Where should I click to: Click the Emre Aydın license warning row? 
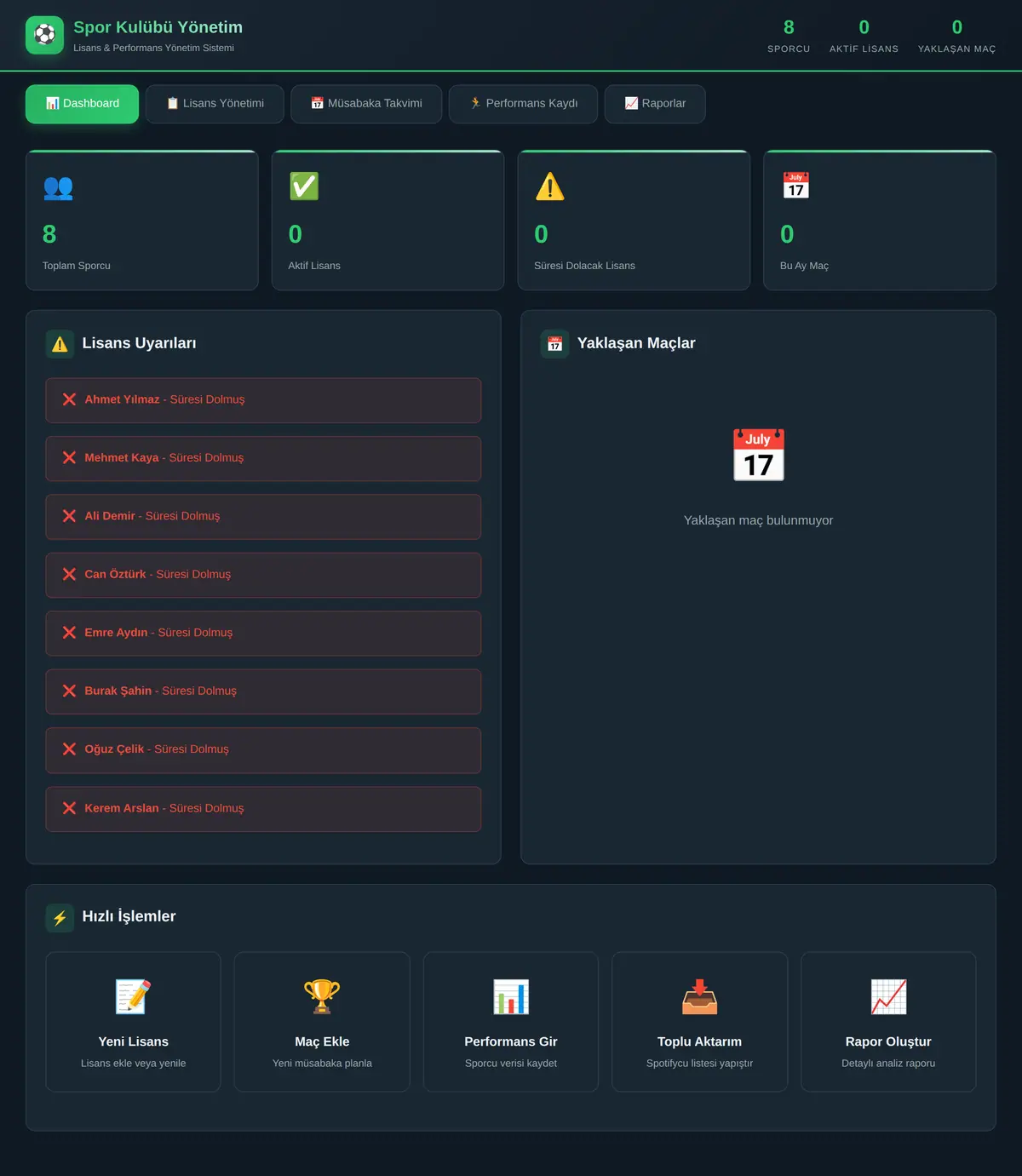point(263,634)
